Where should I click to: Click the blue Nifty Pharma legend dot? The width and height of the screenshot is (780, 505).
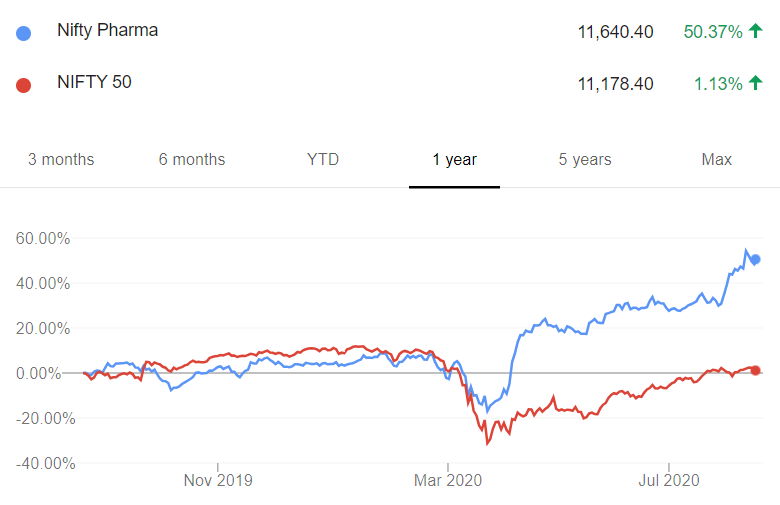click(x=23, y=33)
